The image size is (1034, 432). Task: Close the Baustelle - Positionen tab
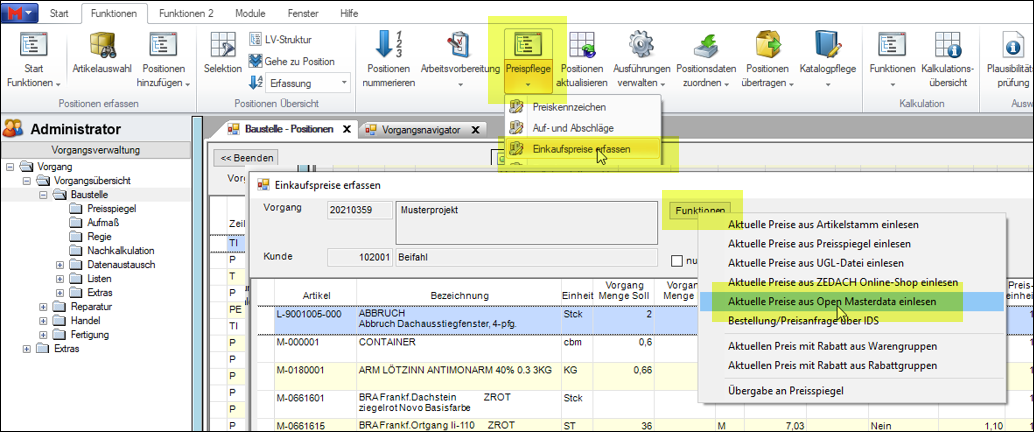click(347, 129)
